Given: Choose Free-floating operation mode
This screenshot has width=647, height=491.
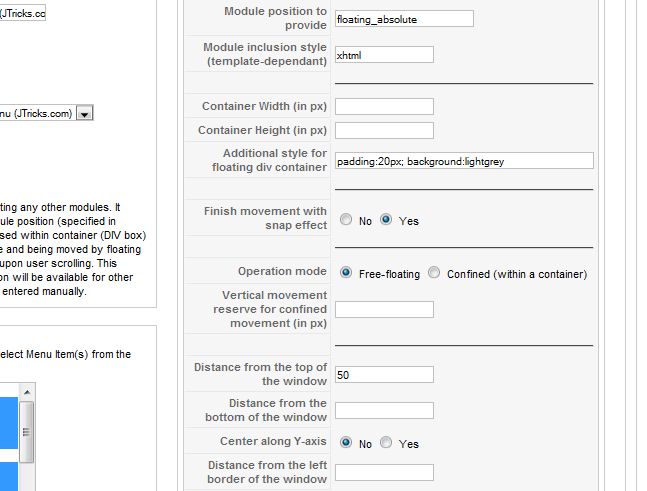Looking at the screenshot, I should (x=346, y=273).
